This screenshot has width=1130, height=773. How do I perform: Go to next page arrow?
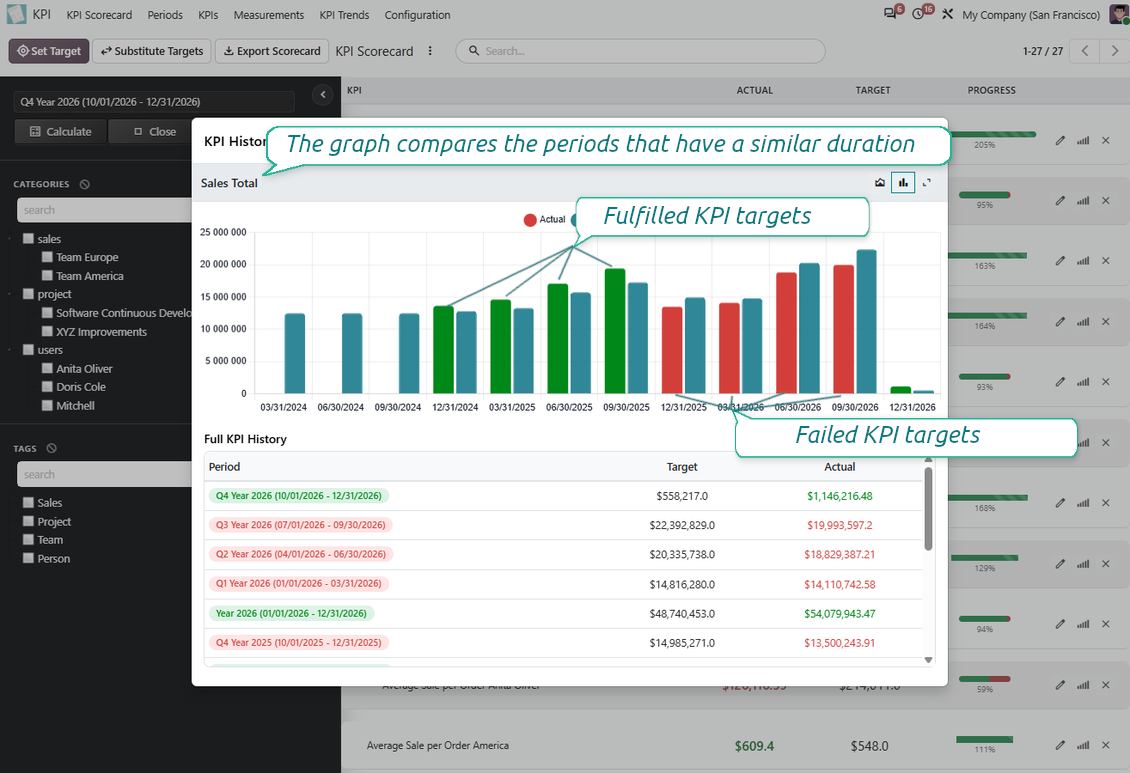pyautogui.click(x=1114, y=50)
